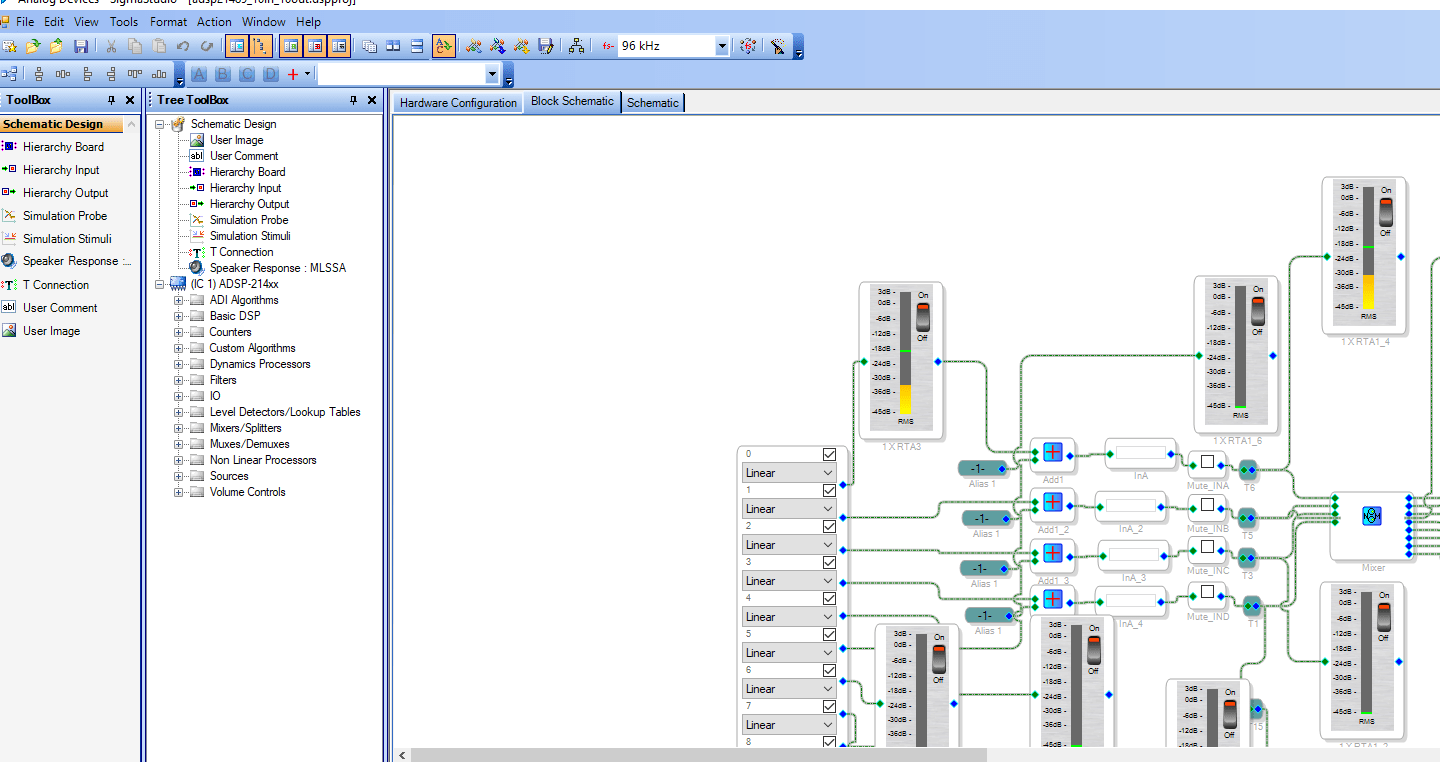Toggle the On/Off switch of 1XRTA1_6 meter
The image size is (1440, 762).
[x=1257, y=311]
